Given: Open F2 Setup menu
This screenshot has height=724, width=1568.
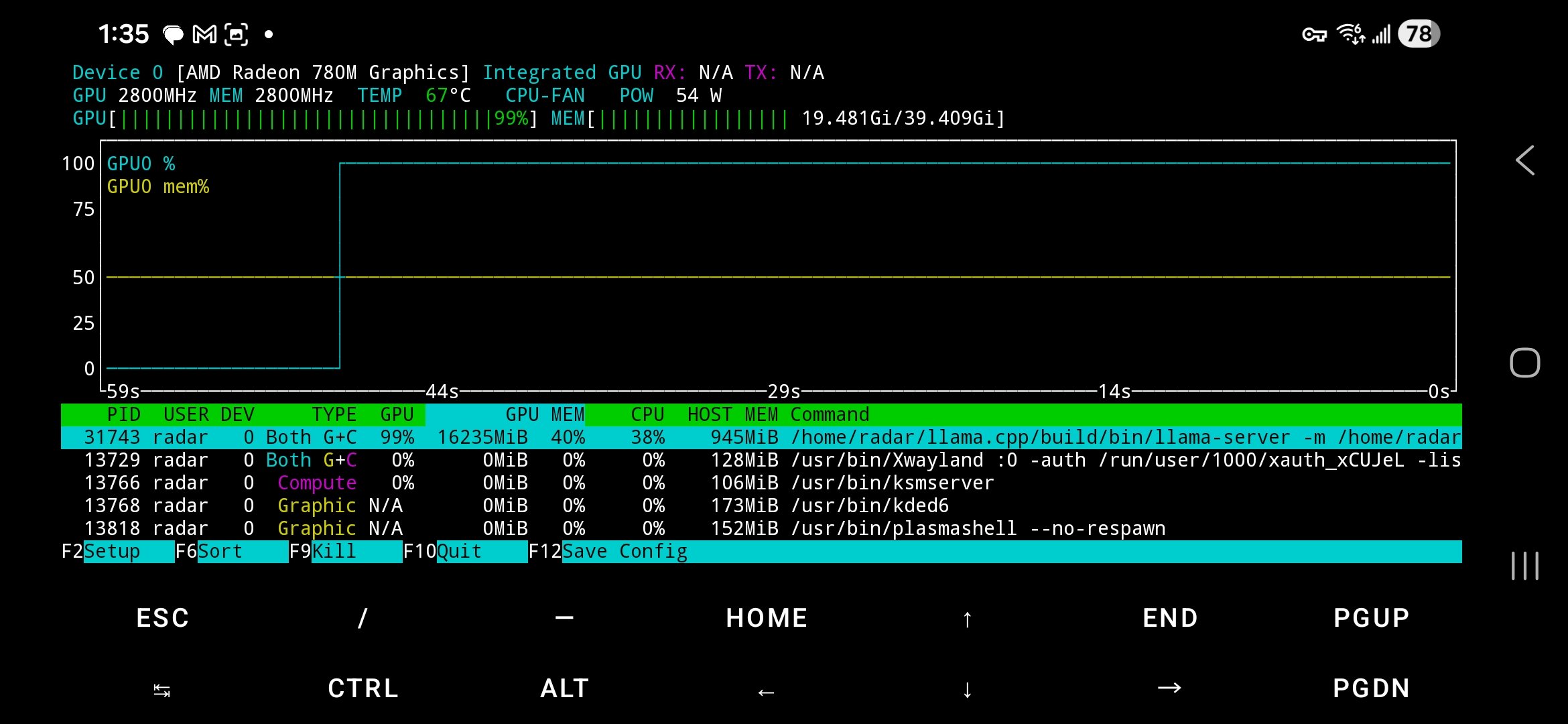Looking at the screenshot, I should coord(117,552).
